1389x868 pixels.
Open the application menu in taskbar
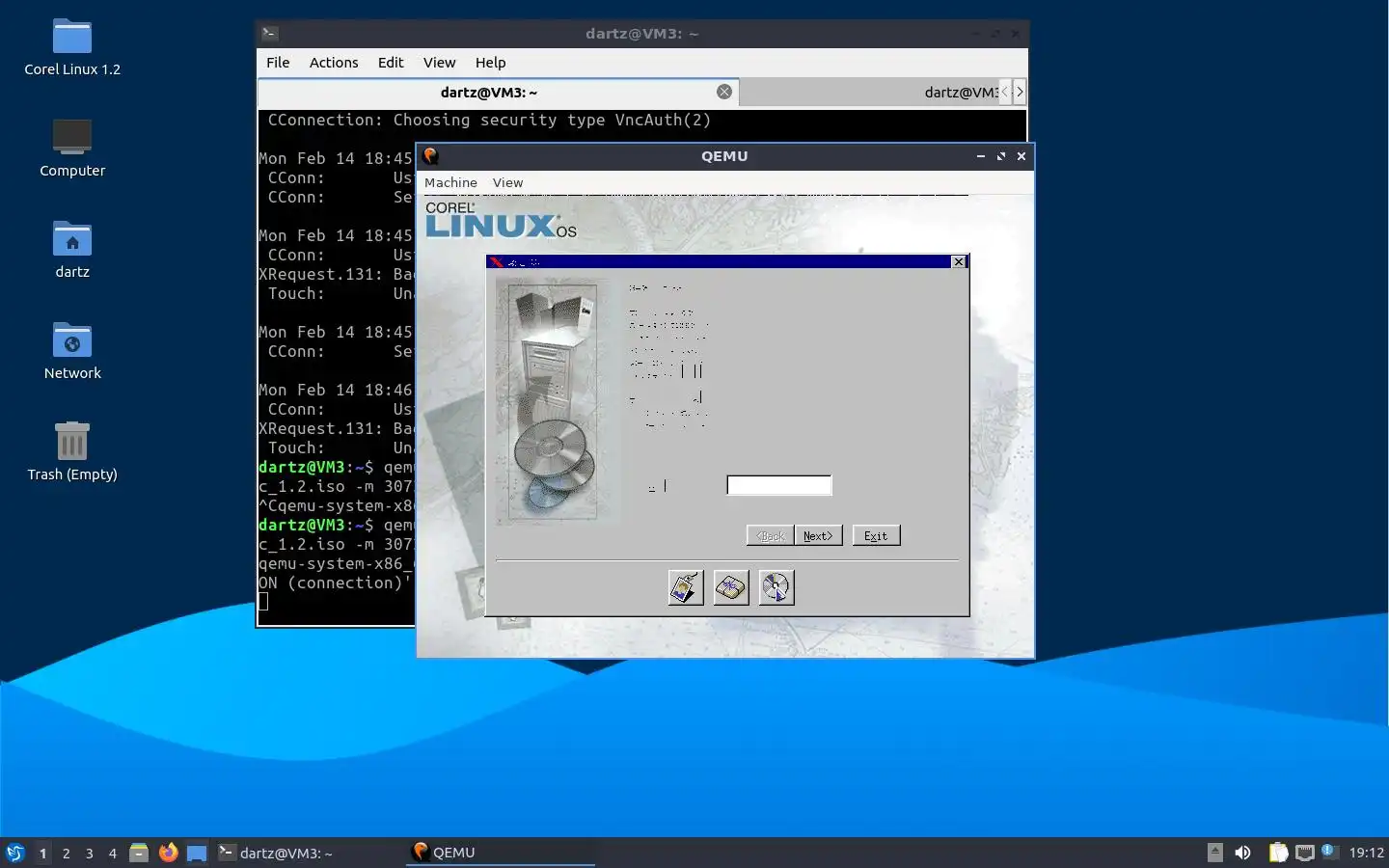[15, 853]
